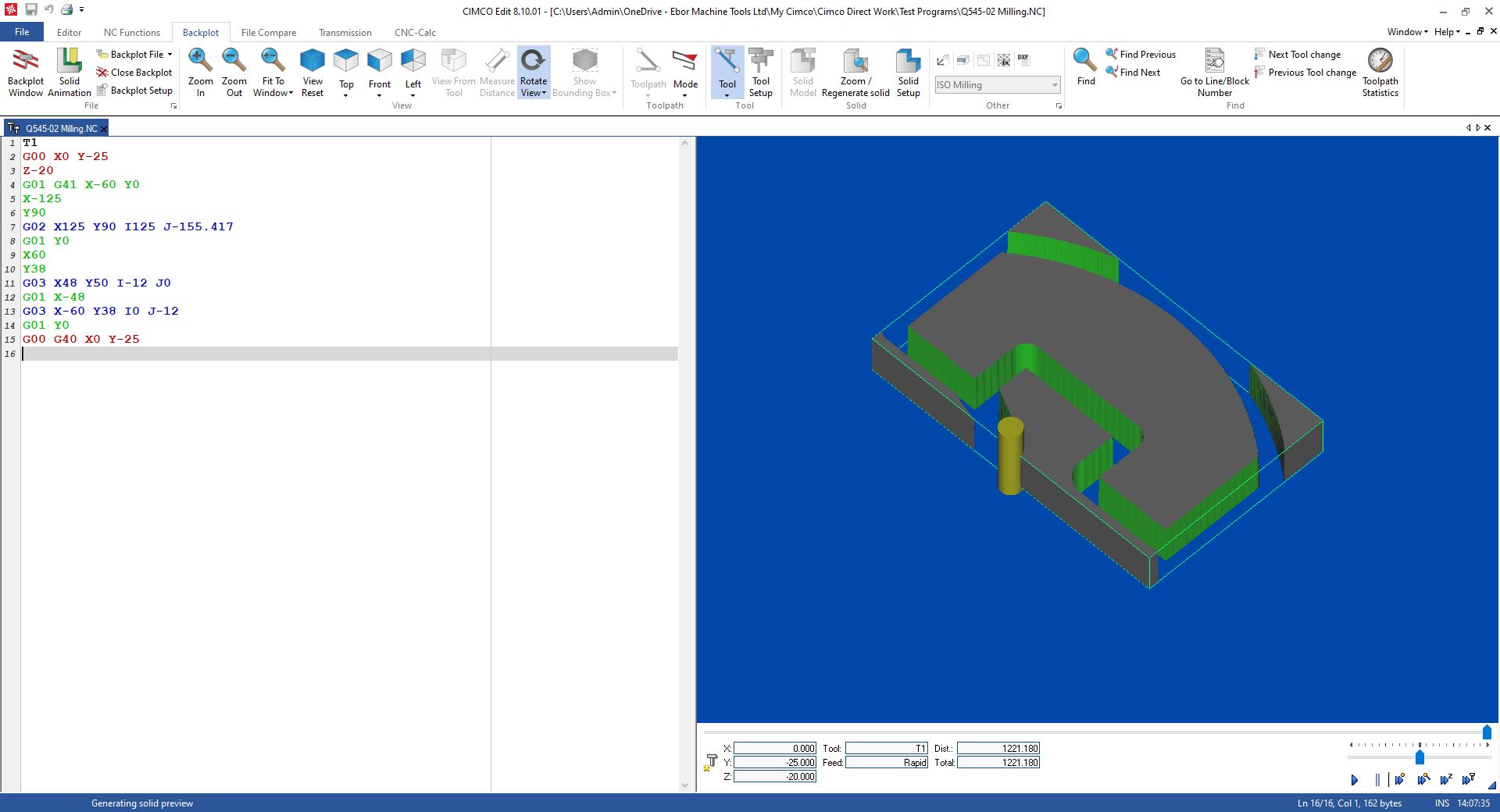
Task: Close the Q545-02 Milling.NC document tab
Action: coord(104,129)
